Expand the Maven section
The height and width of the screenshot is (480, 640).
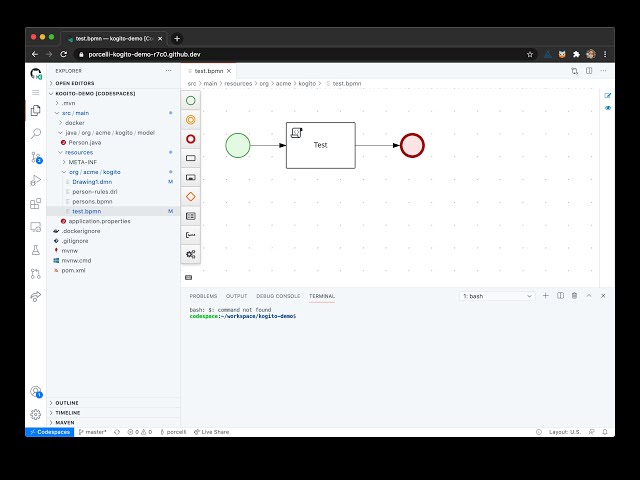coord(113,422)
